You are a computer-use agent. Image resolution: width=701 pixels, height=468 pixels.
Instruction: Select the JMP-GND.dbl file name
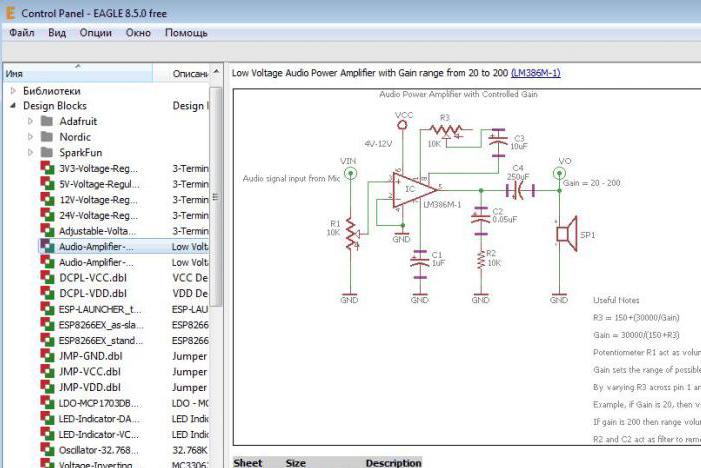tap(90, 356)
